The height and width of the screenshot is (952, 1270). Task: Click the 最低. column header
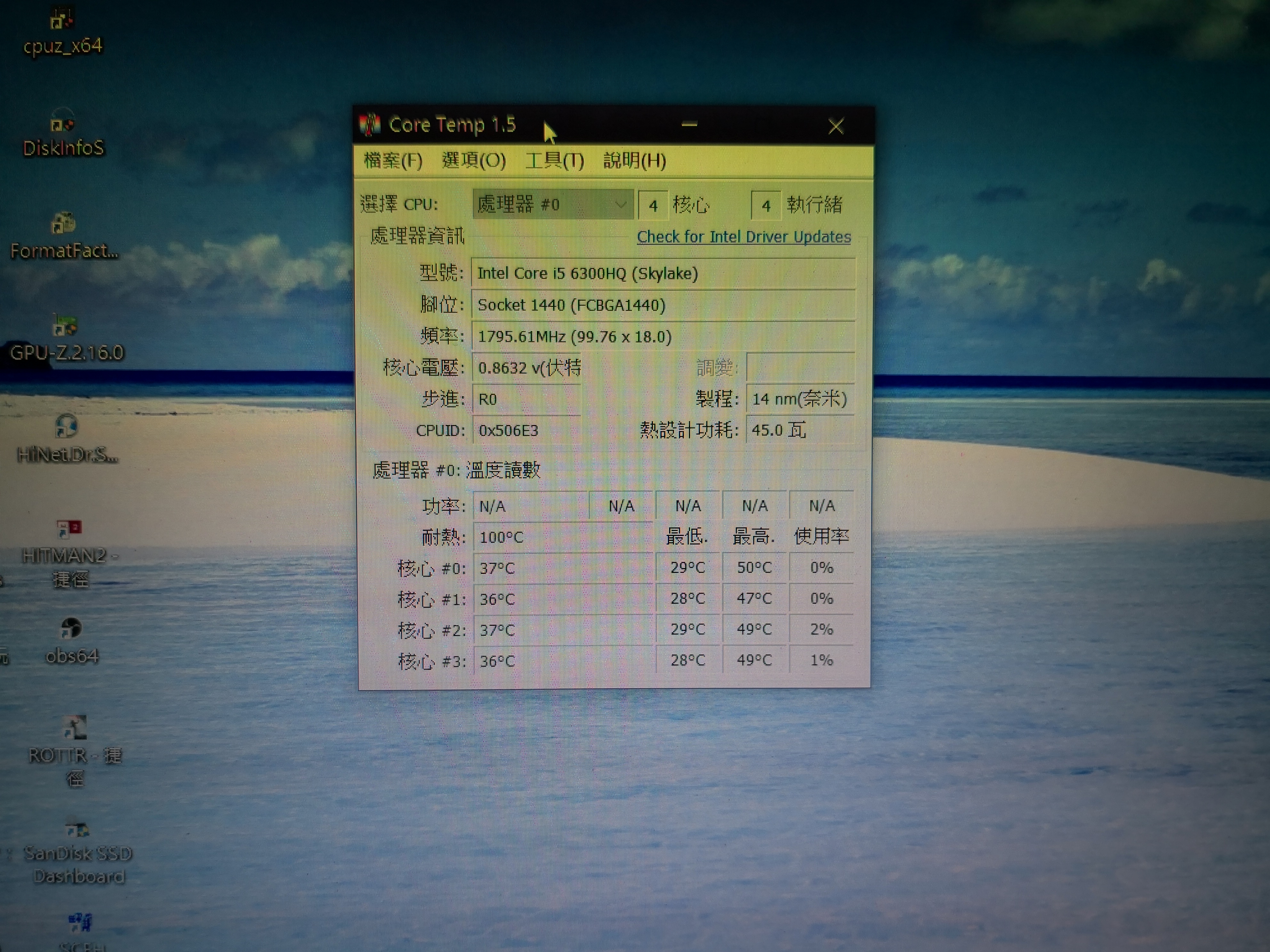click(687, 536)
